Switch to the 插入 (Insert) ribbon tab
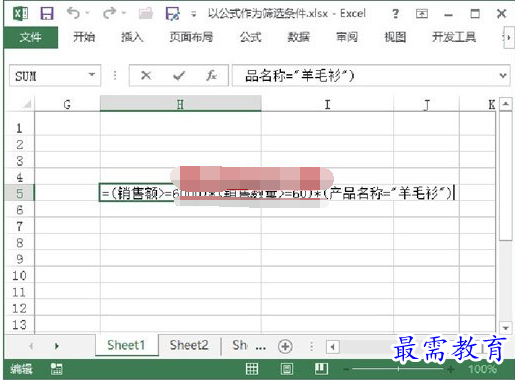 pos(132,37)
